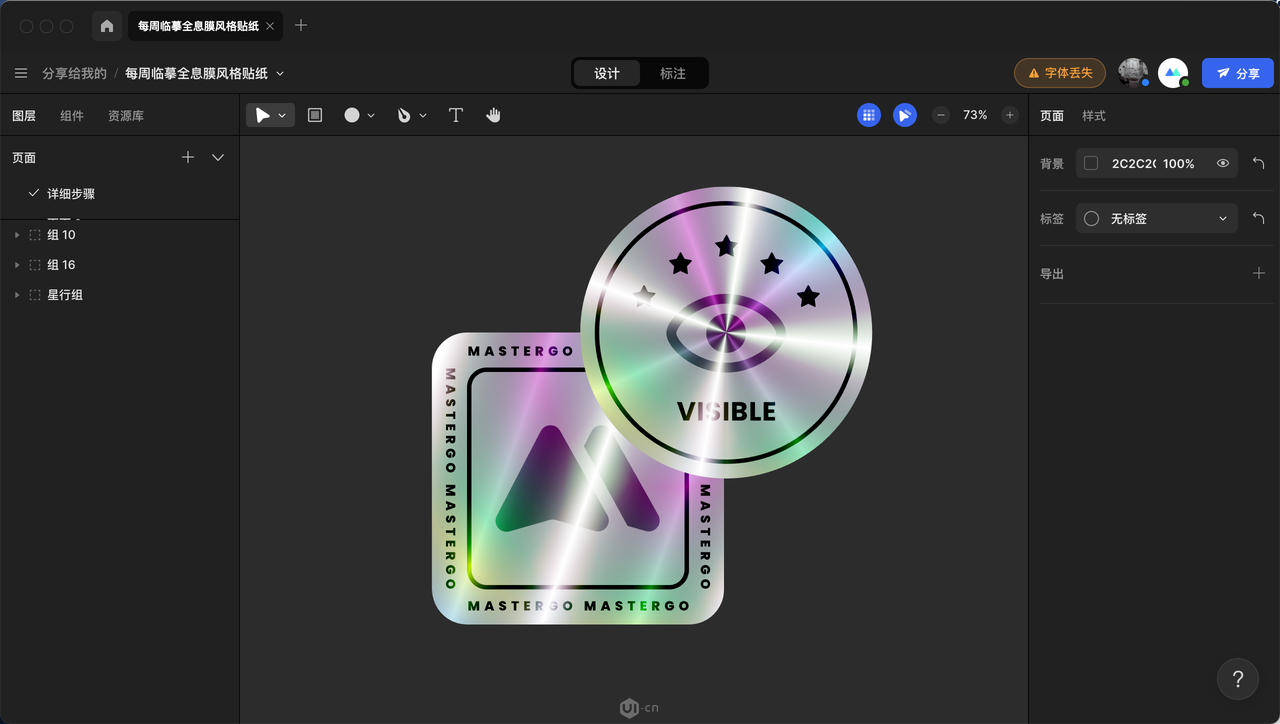Viewport: 1280px width, 724px height.
Task: Select the pen tool
Action: [x=404, y=115]
